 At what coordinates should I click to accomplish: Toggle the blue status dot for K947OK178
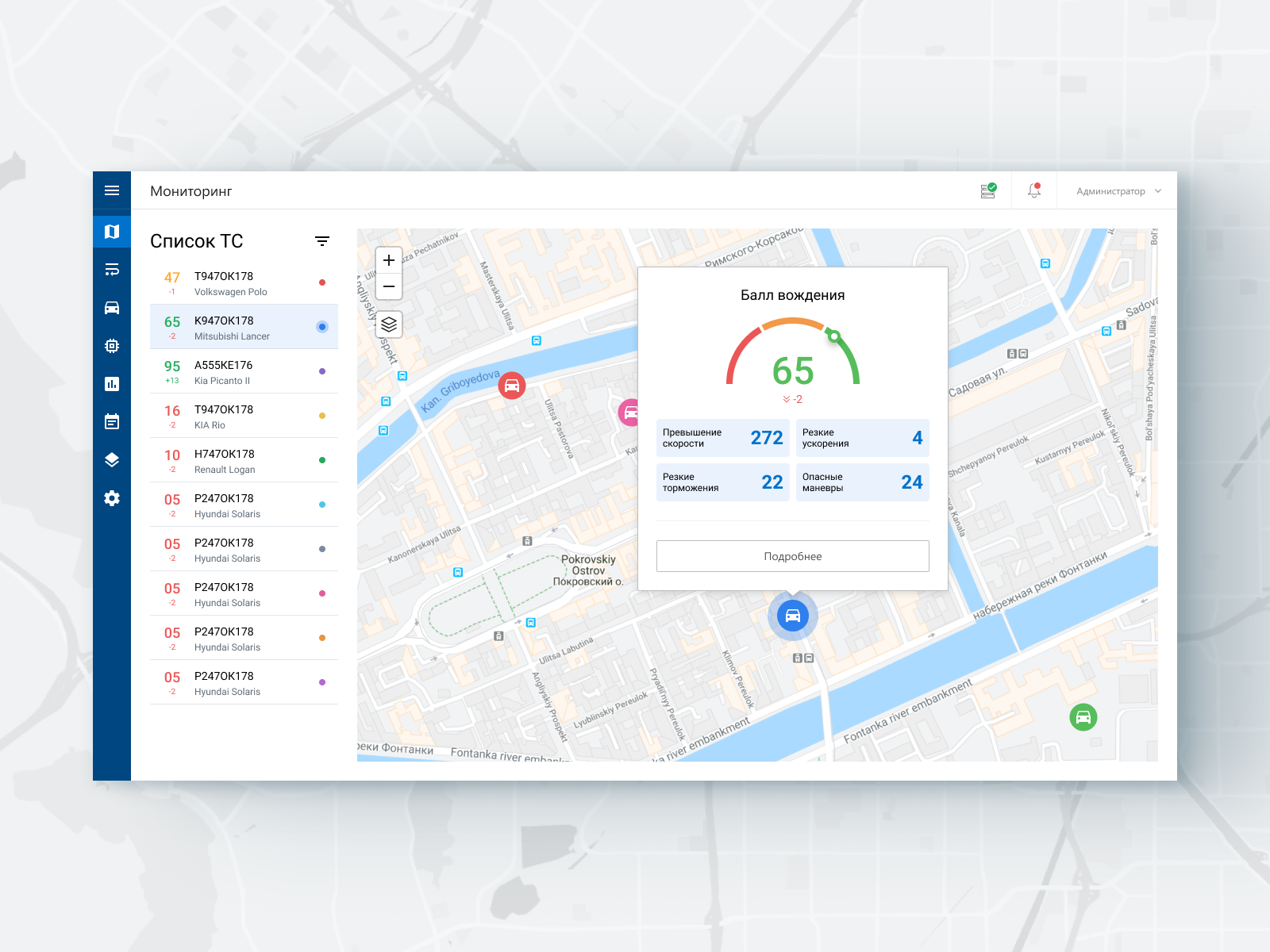point(321,326)
